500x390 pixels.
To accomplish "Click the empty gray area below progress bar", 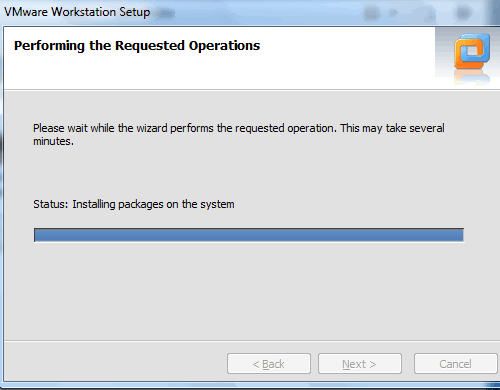I will [x=250, y=290].
